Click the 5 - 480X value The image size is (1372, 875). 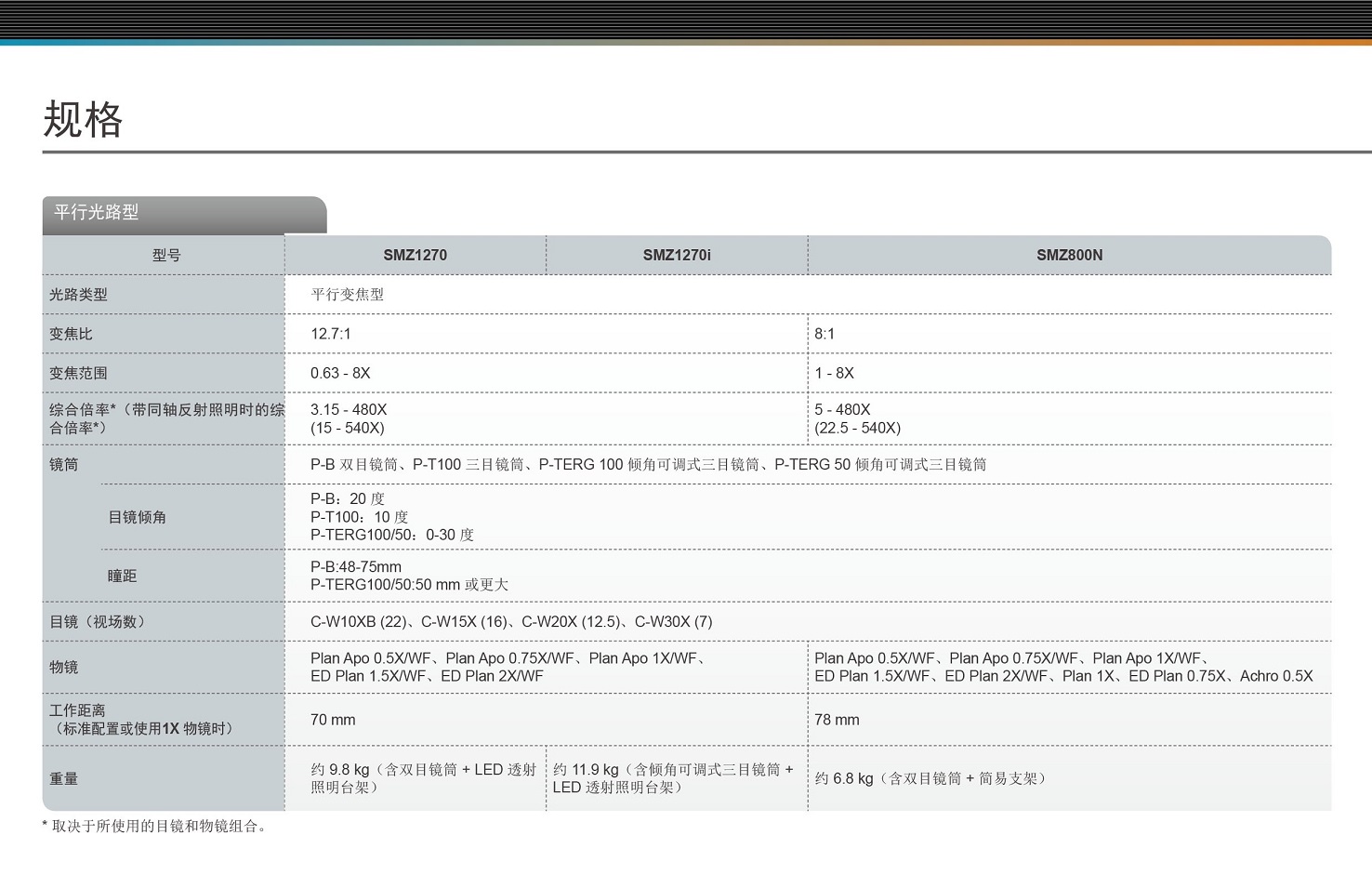coord(842,409)
